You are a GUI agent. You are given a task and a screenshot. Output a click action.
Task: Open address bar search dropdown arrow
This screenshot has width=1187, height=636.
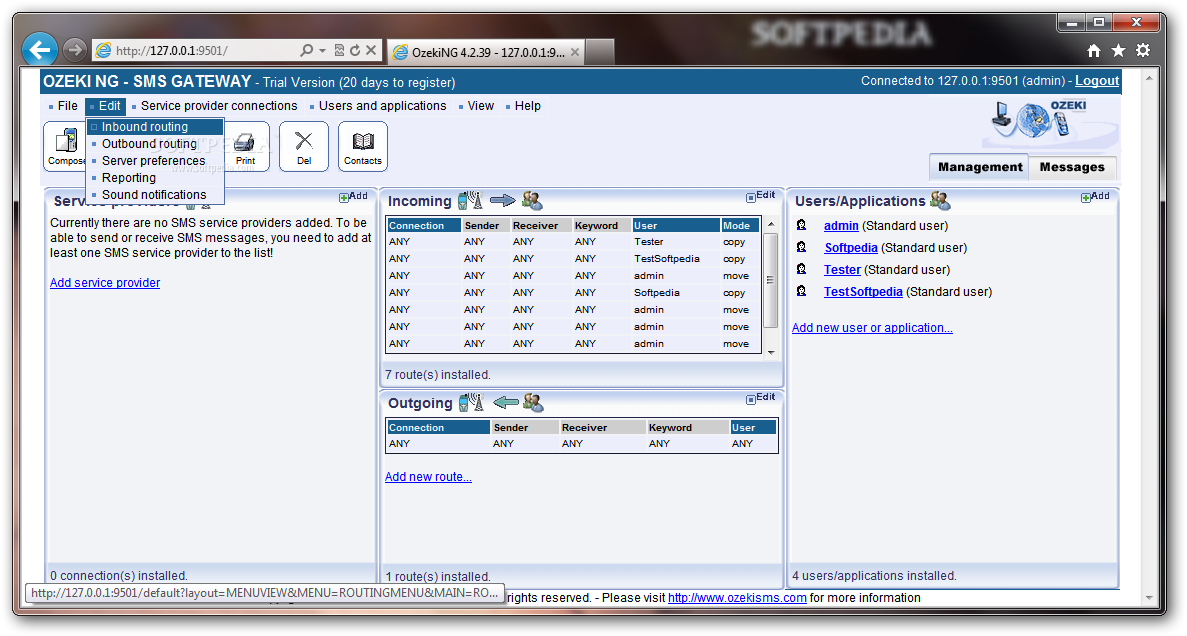[x=322, y=51]
